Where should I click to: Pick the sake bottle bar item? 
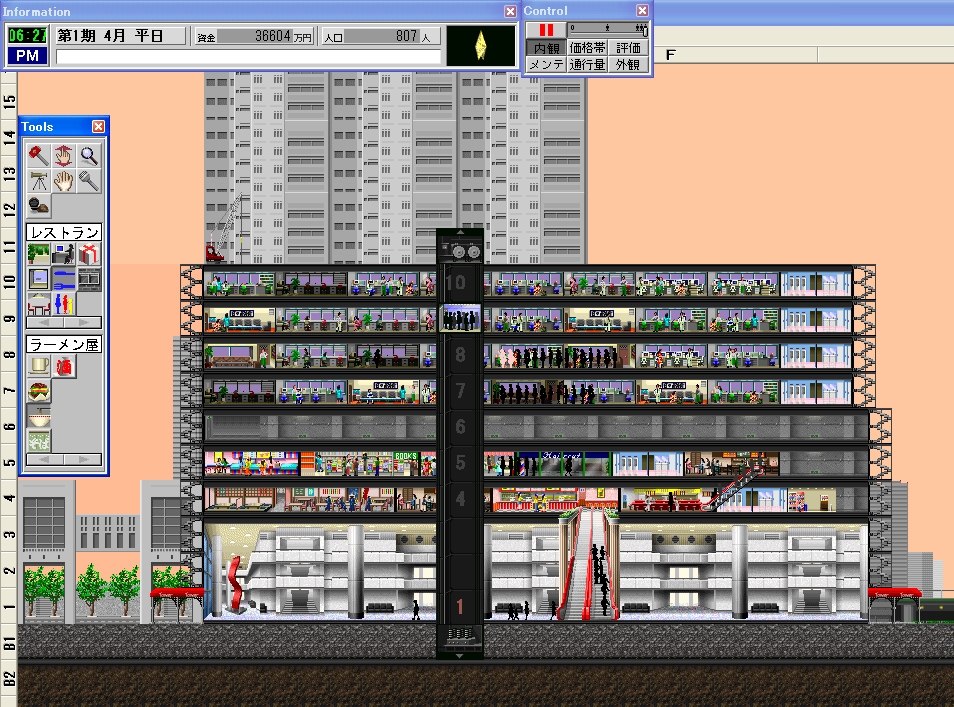[63, 366]
